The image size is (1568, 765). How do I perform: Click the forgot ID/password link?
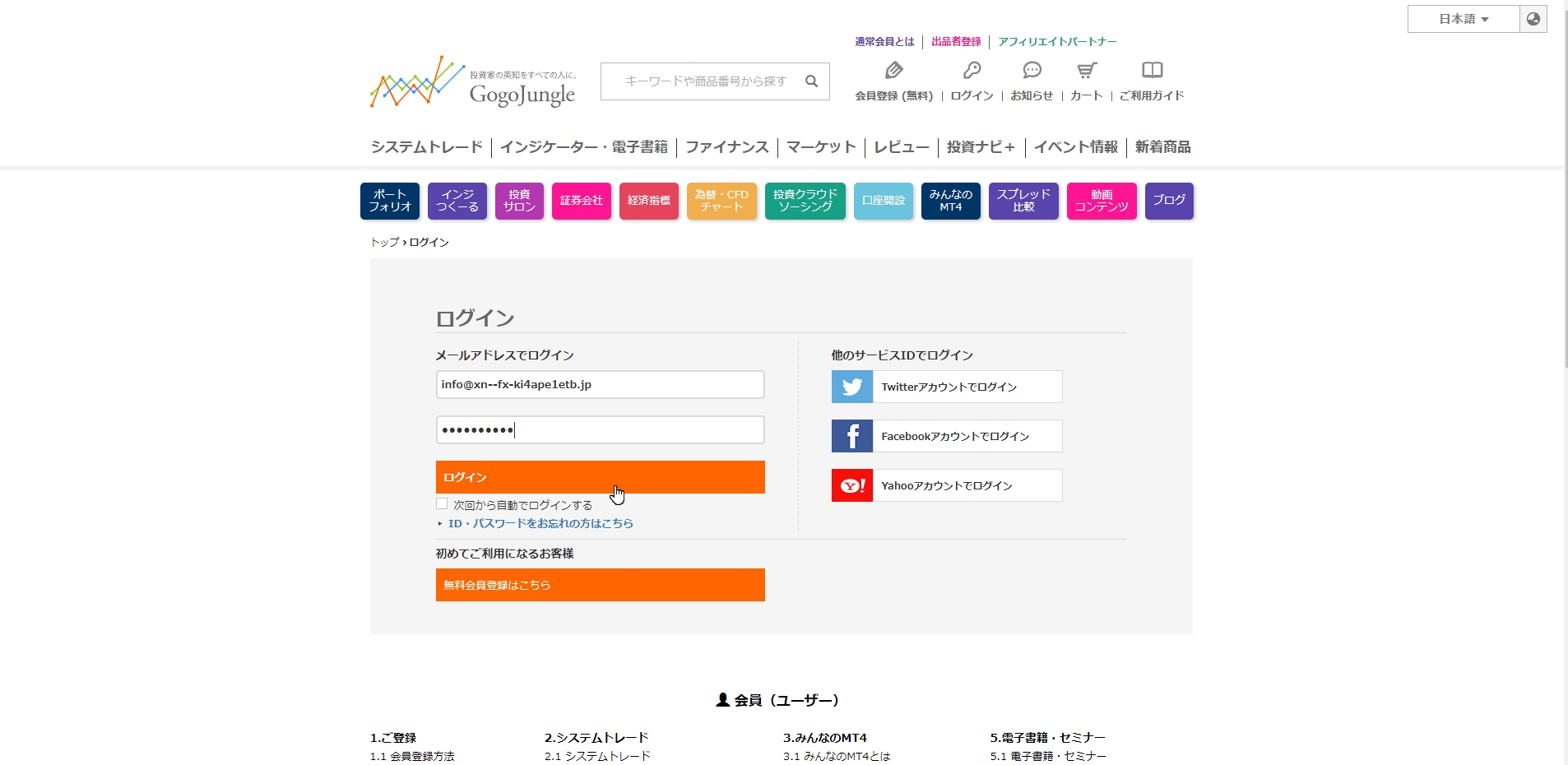click(x=540, y=523)
